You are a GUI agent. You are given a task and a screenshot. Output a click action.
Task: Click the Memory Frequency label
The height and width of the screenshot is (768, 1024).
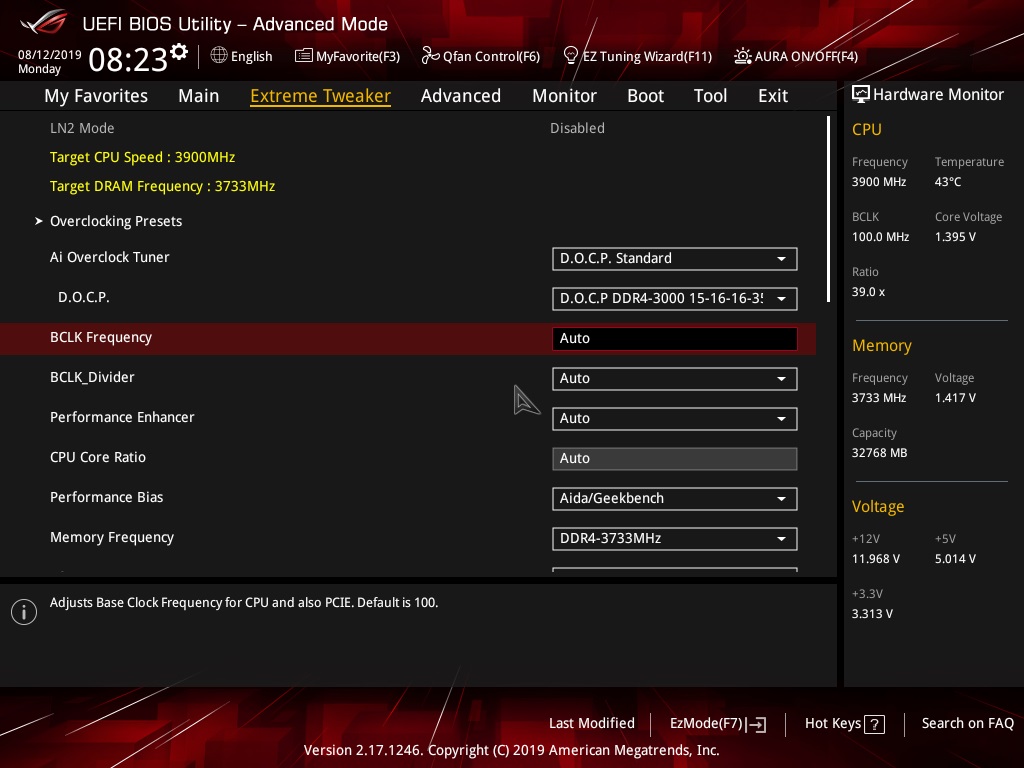pos(112,537)
